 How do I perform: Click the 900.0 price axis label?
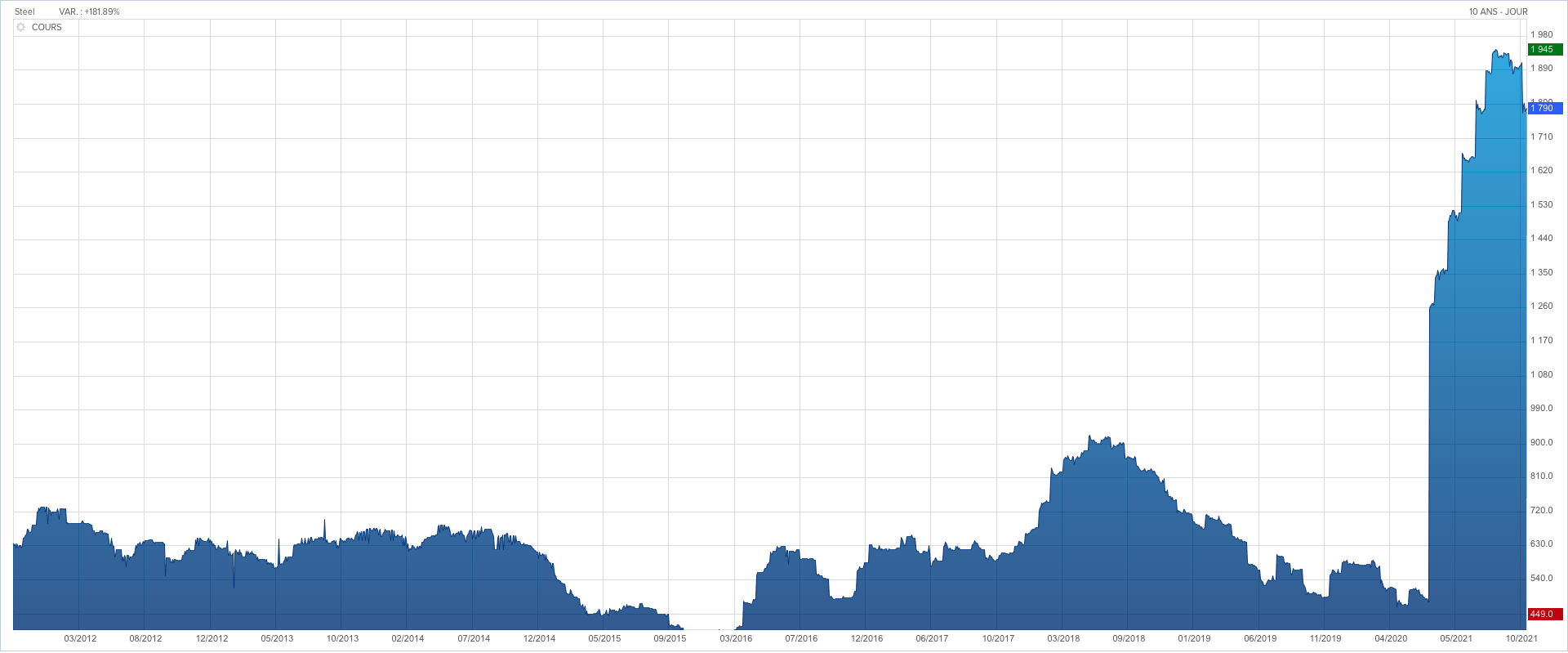click(x=1542, y=442)
